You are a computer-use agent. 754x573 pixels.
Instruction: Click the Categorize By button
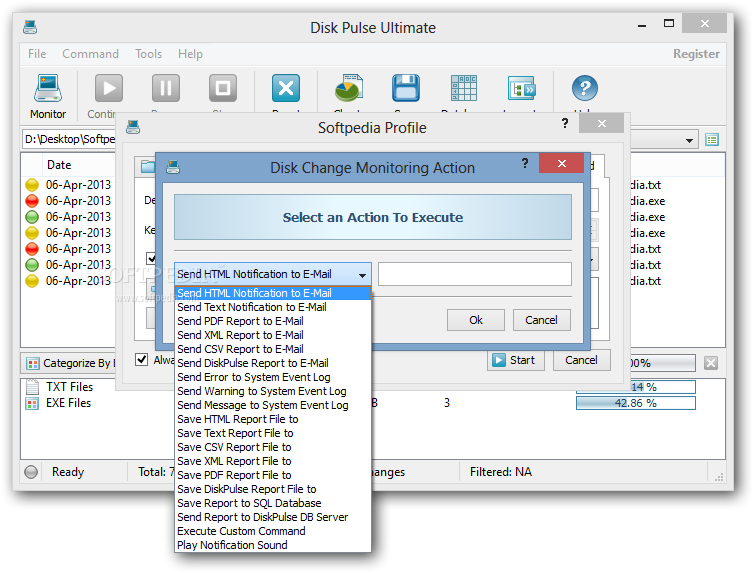pyautogui.click(x=70, y=363)
